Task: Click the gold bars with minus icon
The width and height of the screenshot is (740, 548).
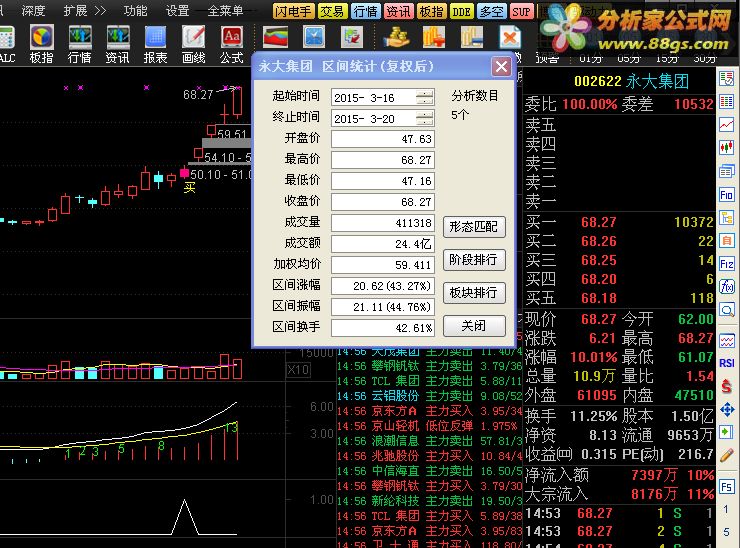Action: tap(472, 37)
